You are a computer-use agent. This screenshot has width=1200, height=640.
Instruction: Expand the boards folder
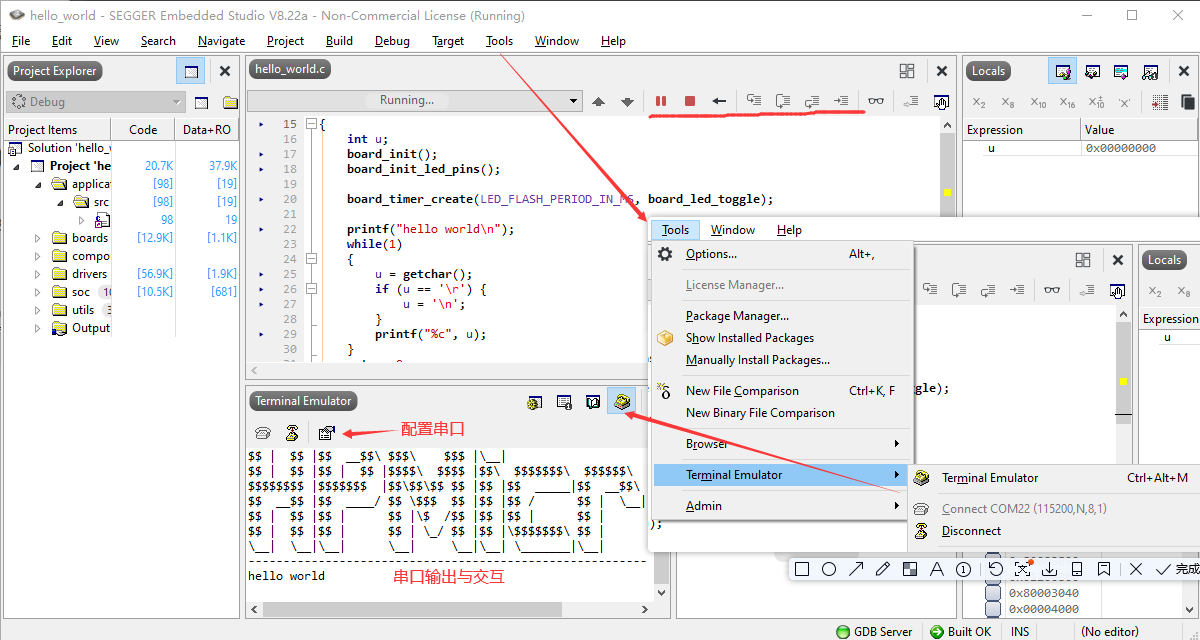click(38, 238)
